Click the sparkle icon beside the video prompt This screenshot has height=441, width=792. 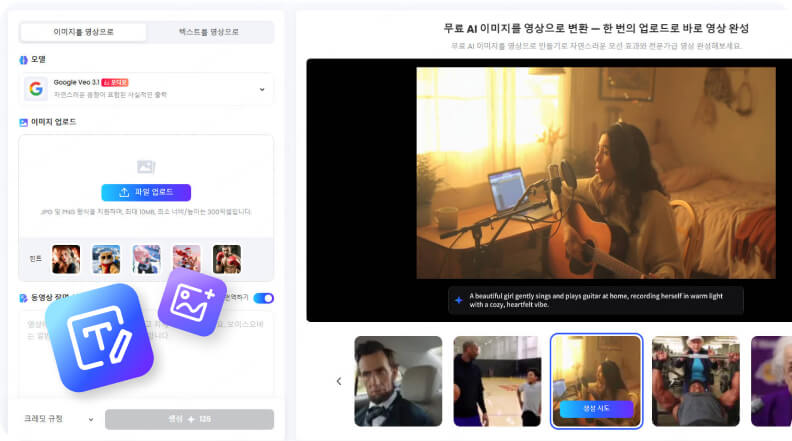pos(459,300)
